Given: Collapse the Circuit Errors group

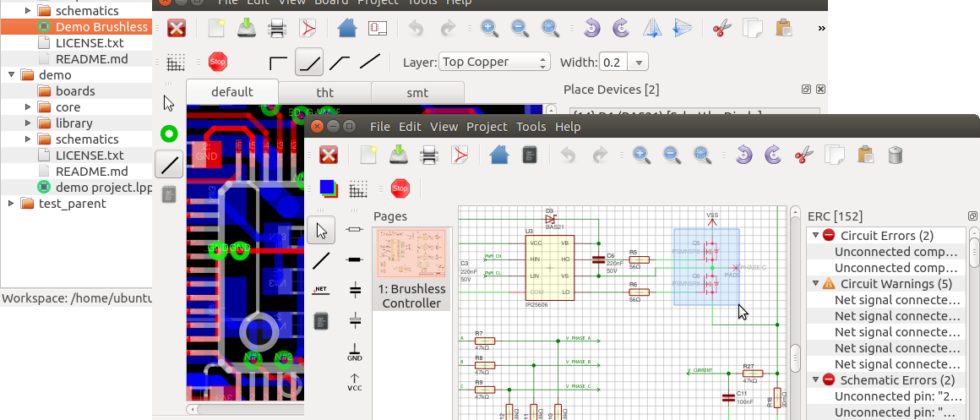Looking at the screenshot, I should click(813, 235).
